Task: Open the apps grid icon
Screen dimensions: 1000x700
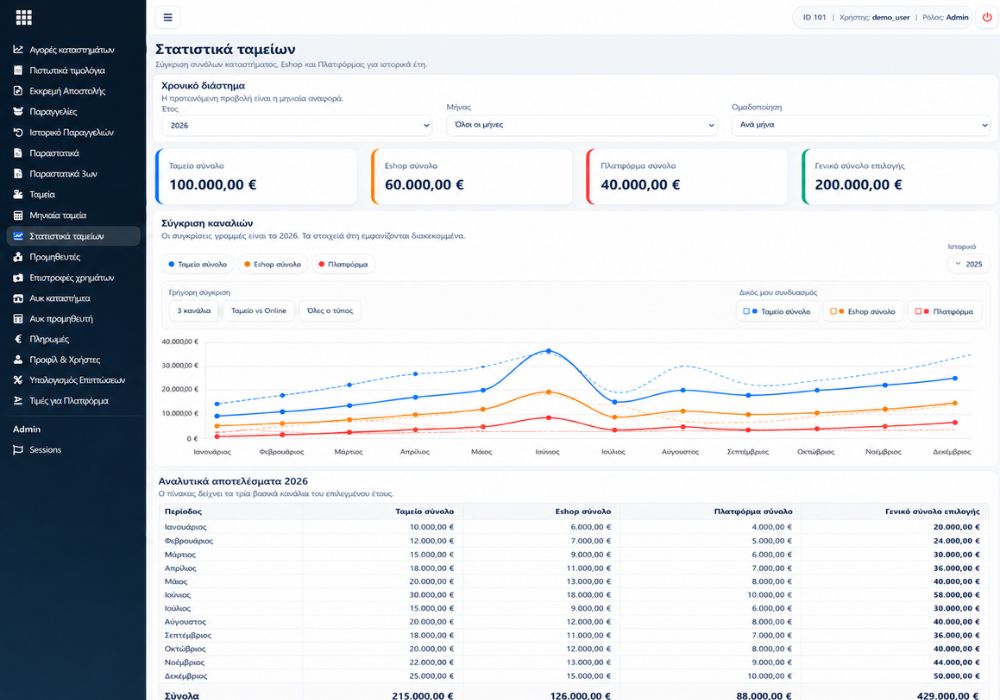Action: (24, 17)
